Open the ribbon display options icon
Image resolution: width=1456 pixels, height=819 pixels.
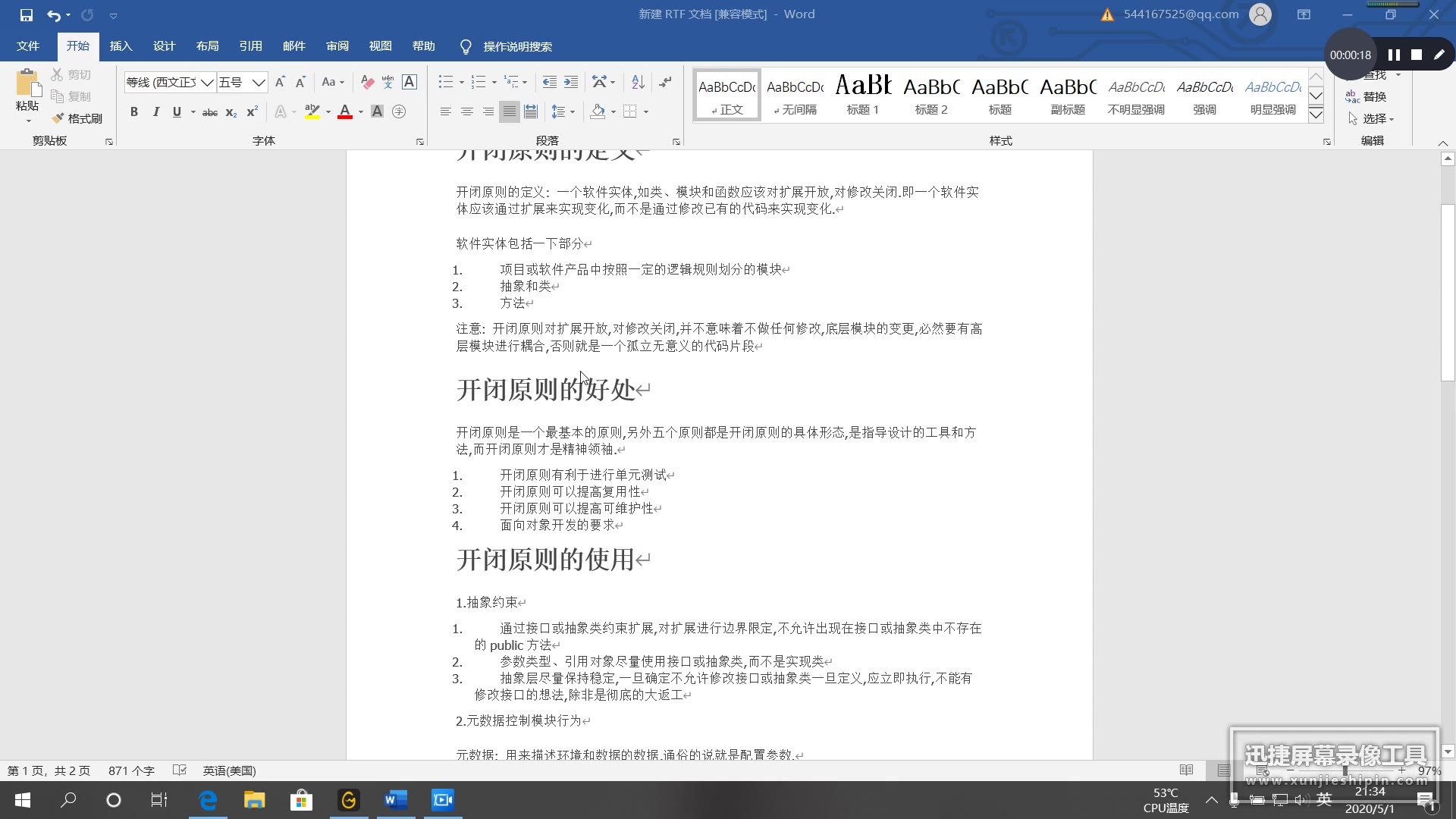coord(1304,14)
